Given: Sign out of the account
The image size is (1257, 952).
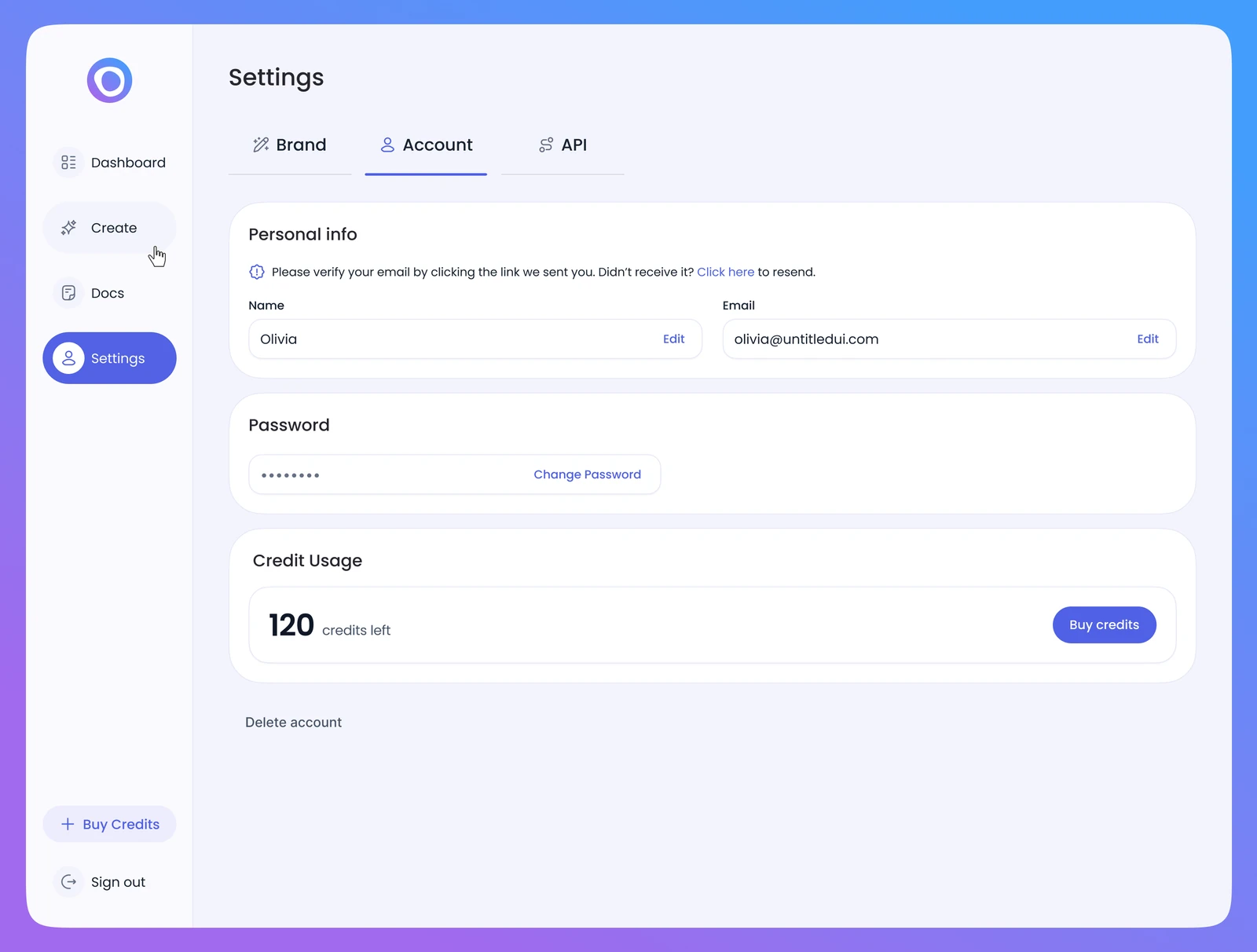Looking at the screenshot, I should [110, 882].
